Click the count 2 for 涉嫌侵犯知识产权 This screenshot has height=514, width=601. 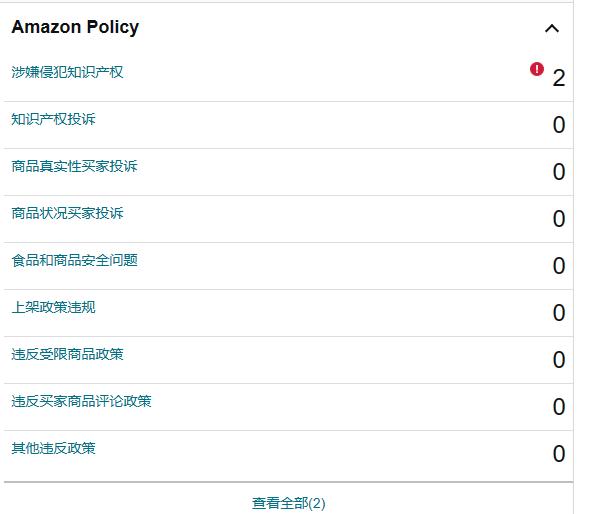558,78
